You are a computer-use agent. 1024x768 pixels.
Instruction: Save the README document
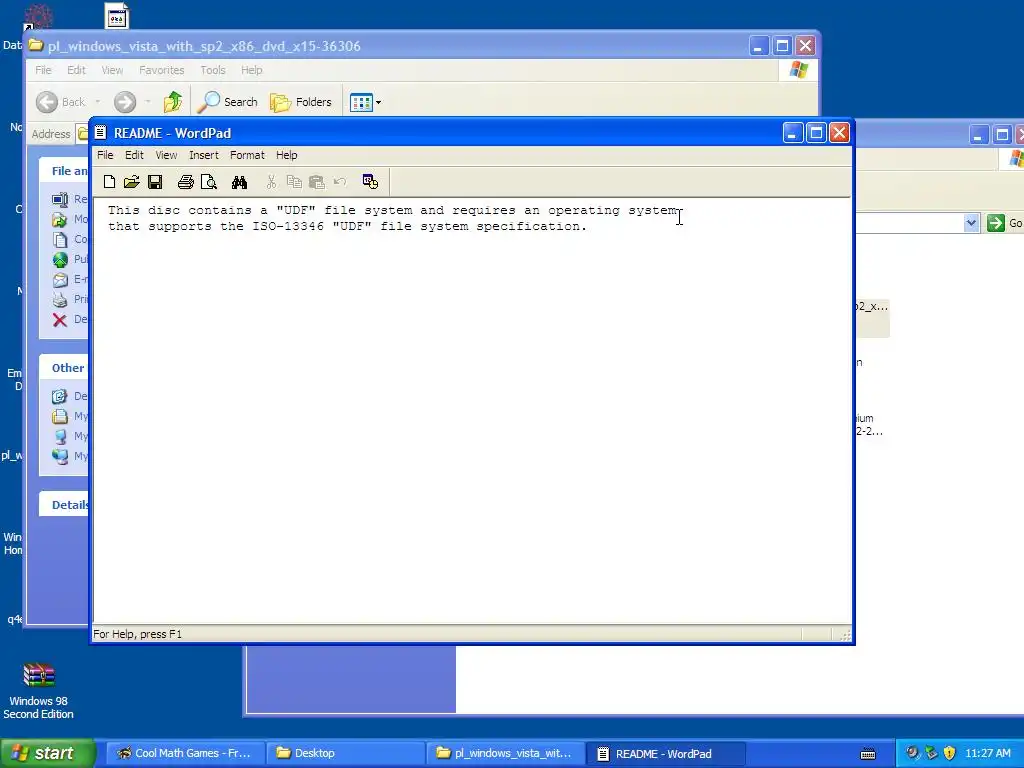[155, 182]
